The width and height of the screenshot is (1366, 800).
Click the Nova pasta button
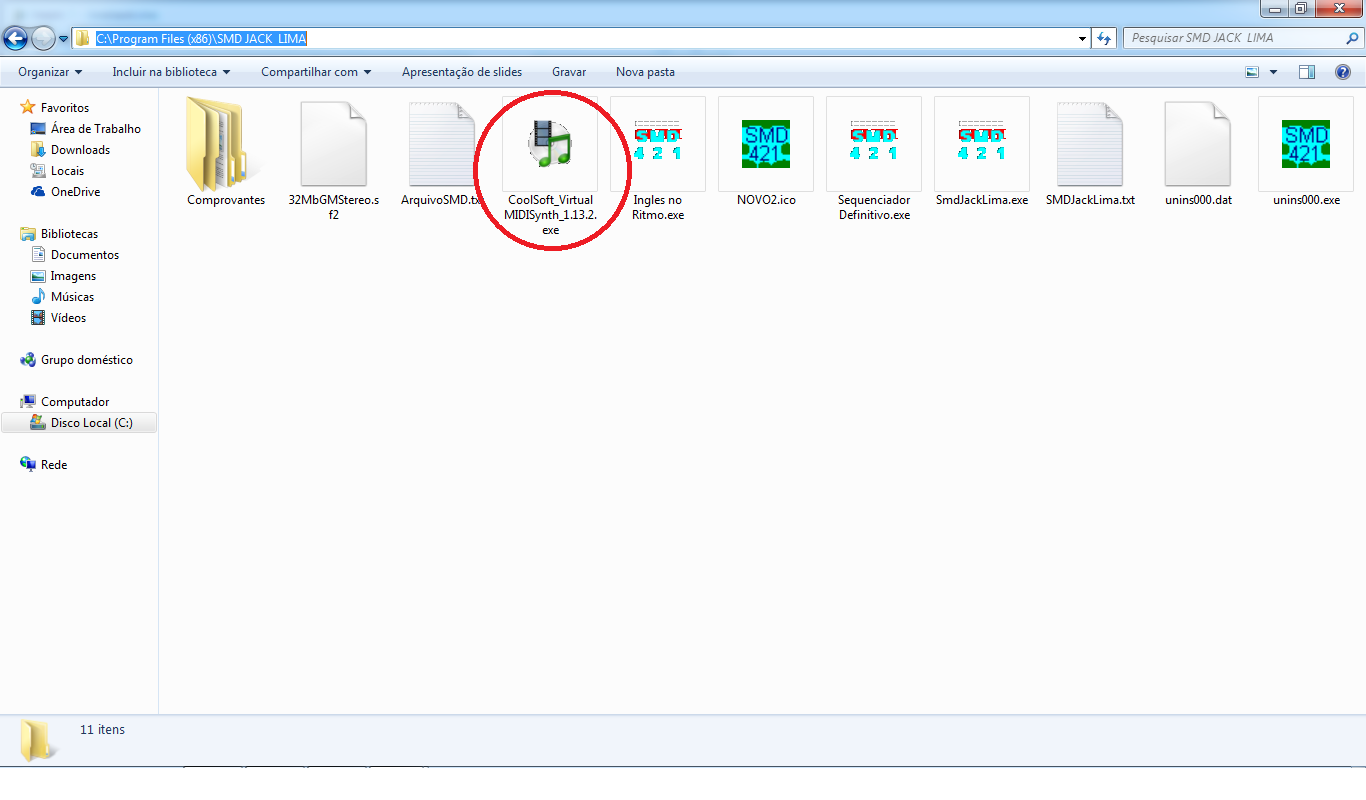(x=645, y=72)
